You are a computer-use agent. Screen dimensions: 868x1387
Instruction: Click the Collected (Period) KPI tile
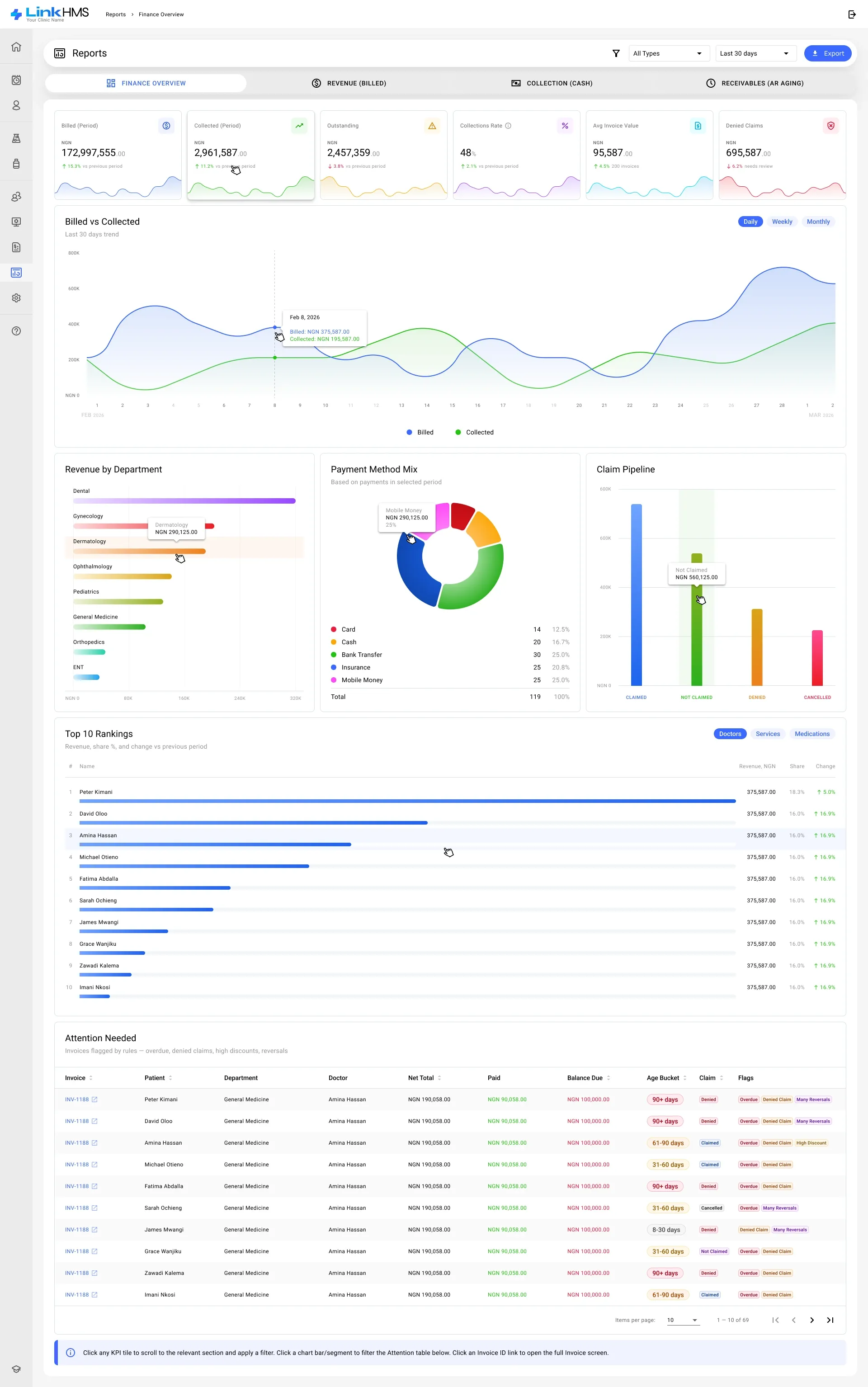[250, 155]
